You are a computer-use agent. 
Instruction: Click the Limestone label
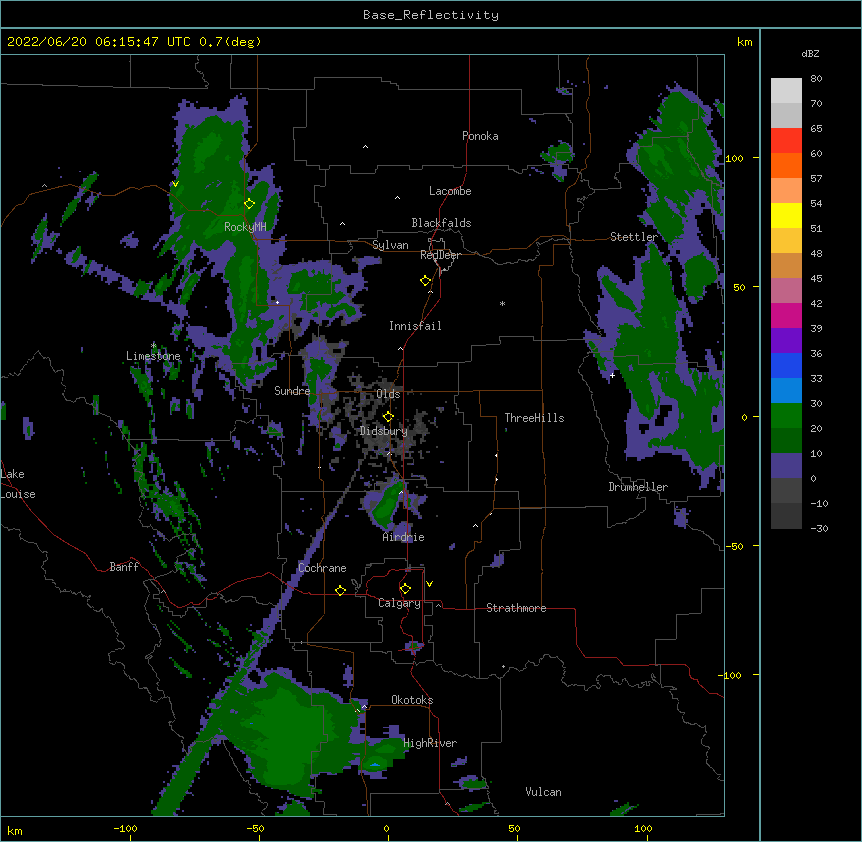[153, 356]
